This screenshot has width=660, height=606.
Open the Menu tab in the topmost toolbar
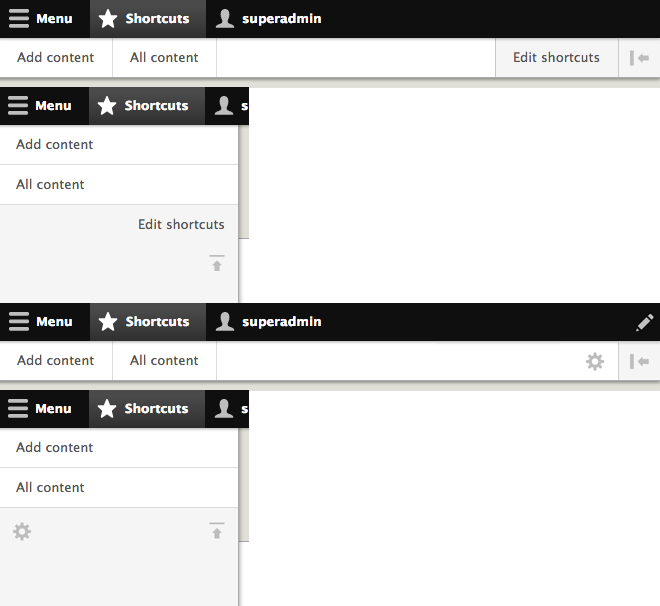[x=41, y=19]
